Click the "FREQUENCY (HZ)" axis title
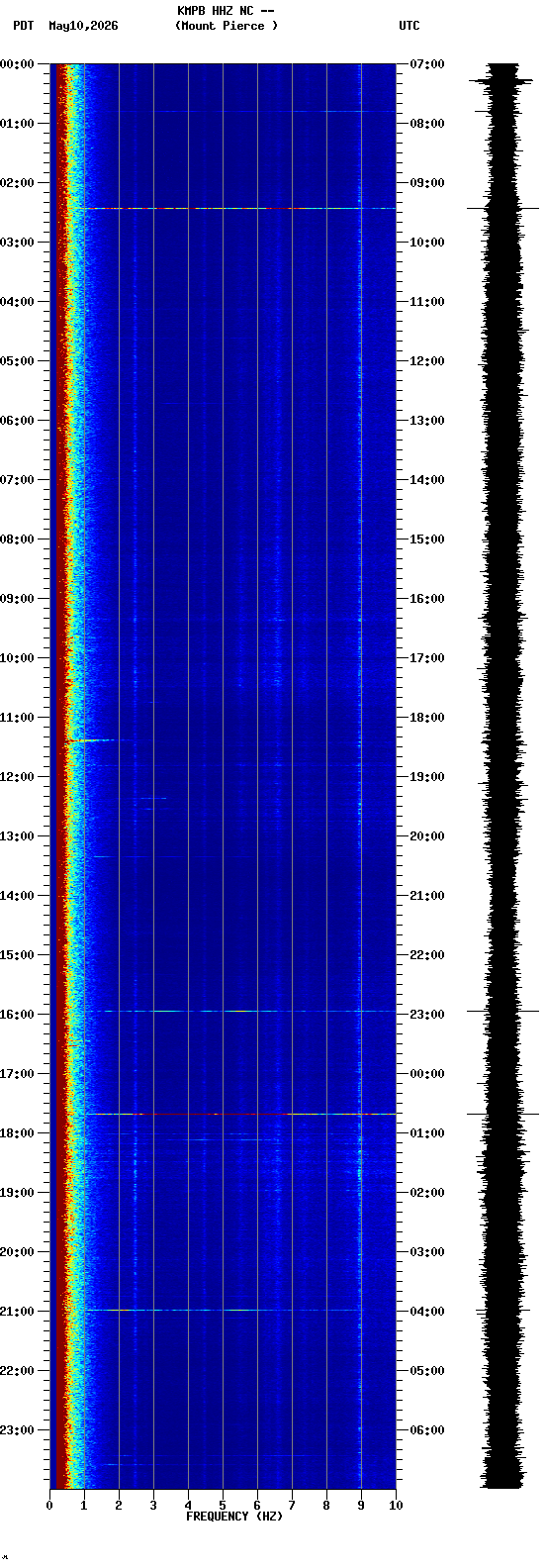 click(x=234, y=1517)
